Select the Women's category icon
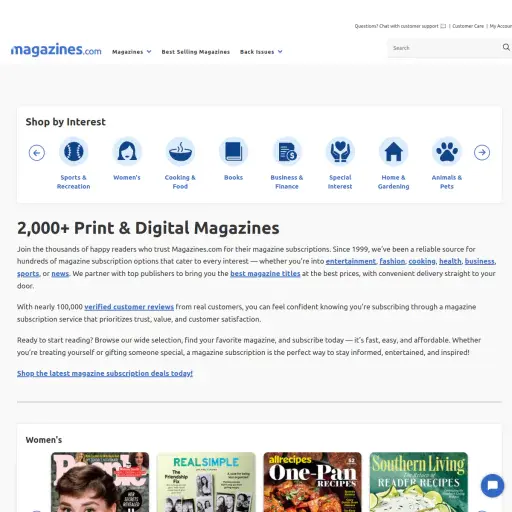This screenshot has height=512, width=512. [x=127, y=152]
